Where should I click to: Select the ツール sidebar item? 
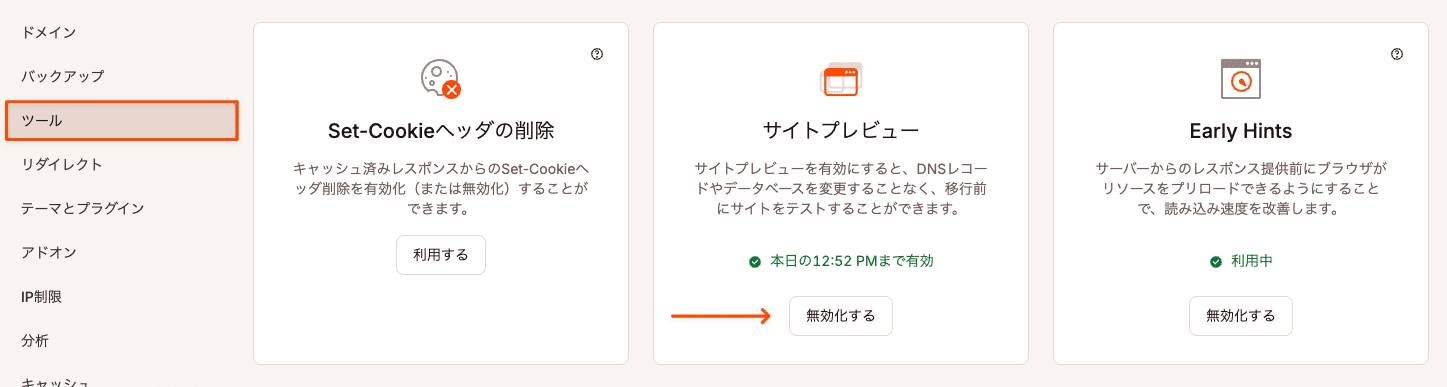click(121, 120)
